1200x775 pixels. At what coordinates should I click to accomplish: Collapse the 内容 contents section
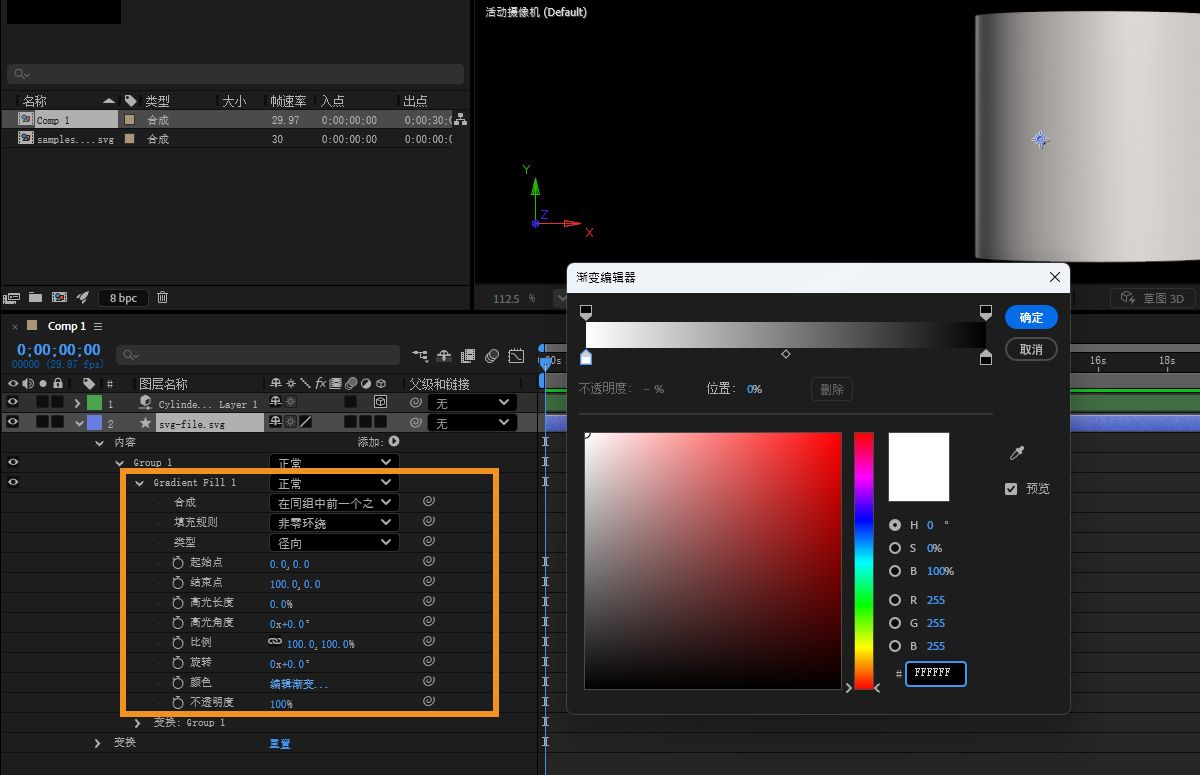tap(99, 442)
